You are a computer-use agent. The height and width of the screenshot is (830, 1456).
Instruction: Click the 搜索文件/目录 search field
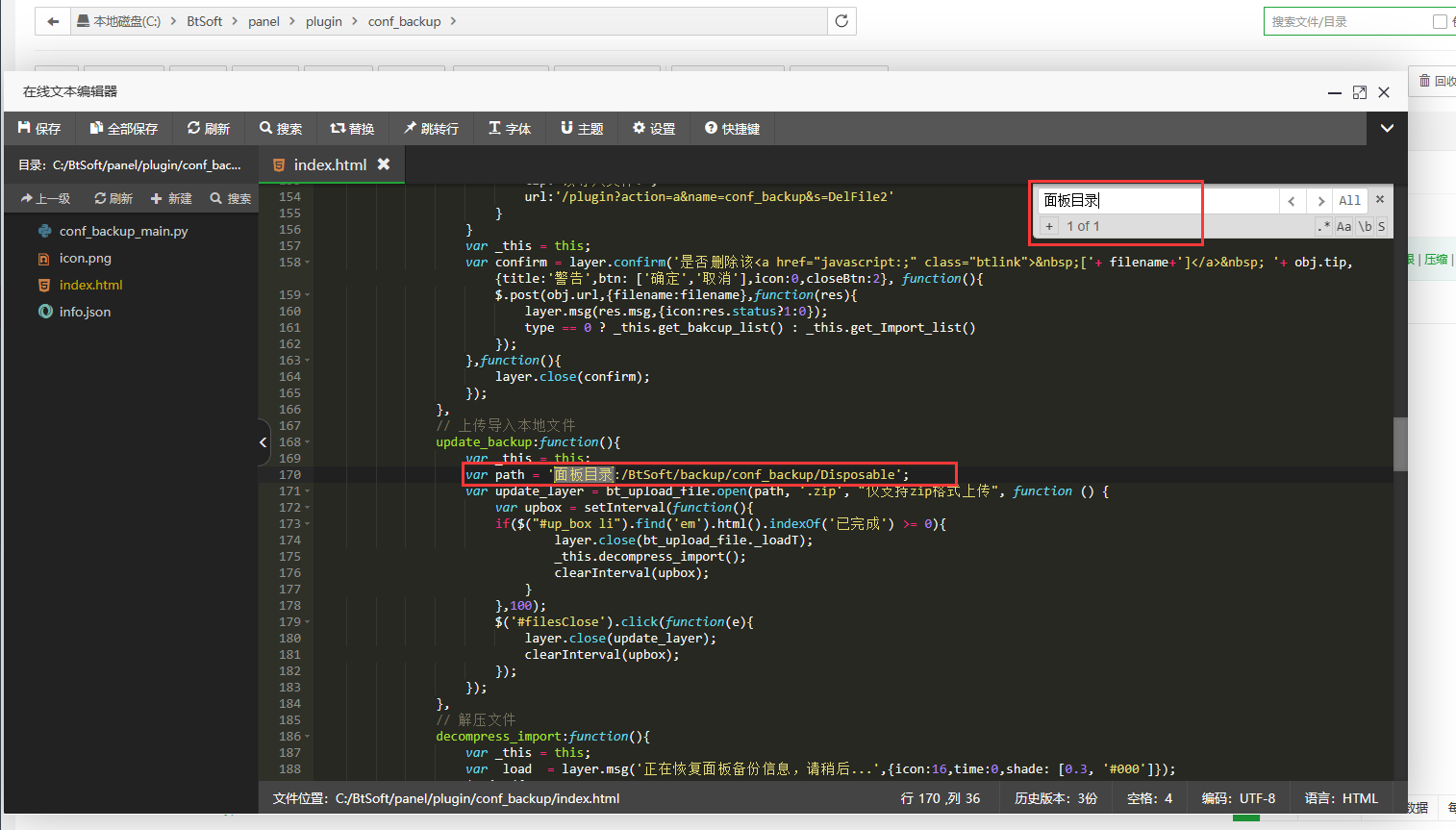pos(1346,21)
